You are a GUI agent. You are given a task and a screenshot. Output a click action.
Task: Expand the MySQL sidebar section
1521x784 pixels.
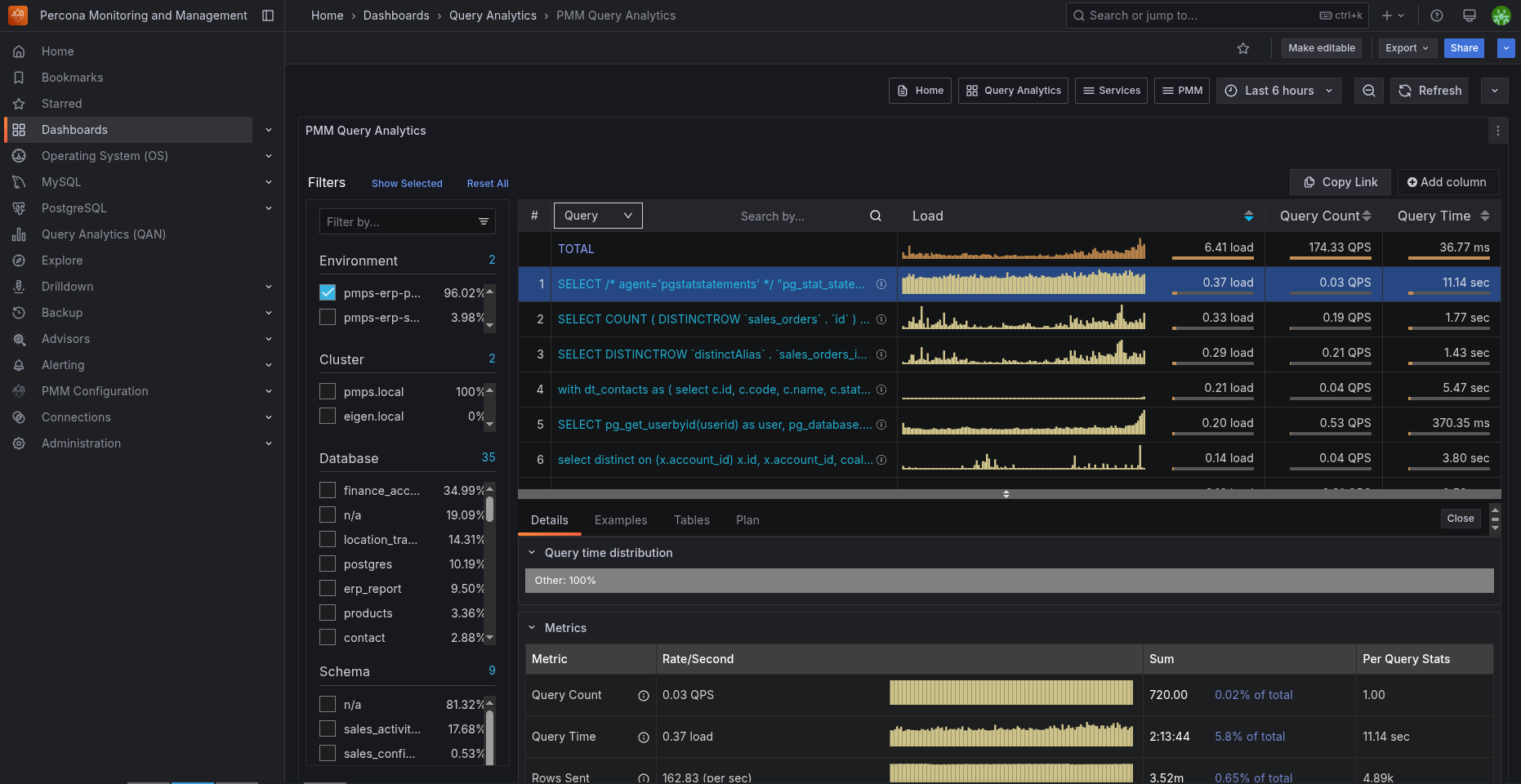(x=269, y=182)
